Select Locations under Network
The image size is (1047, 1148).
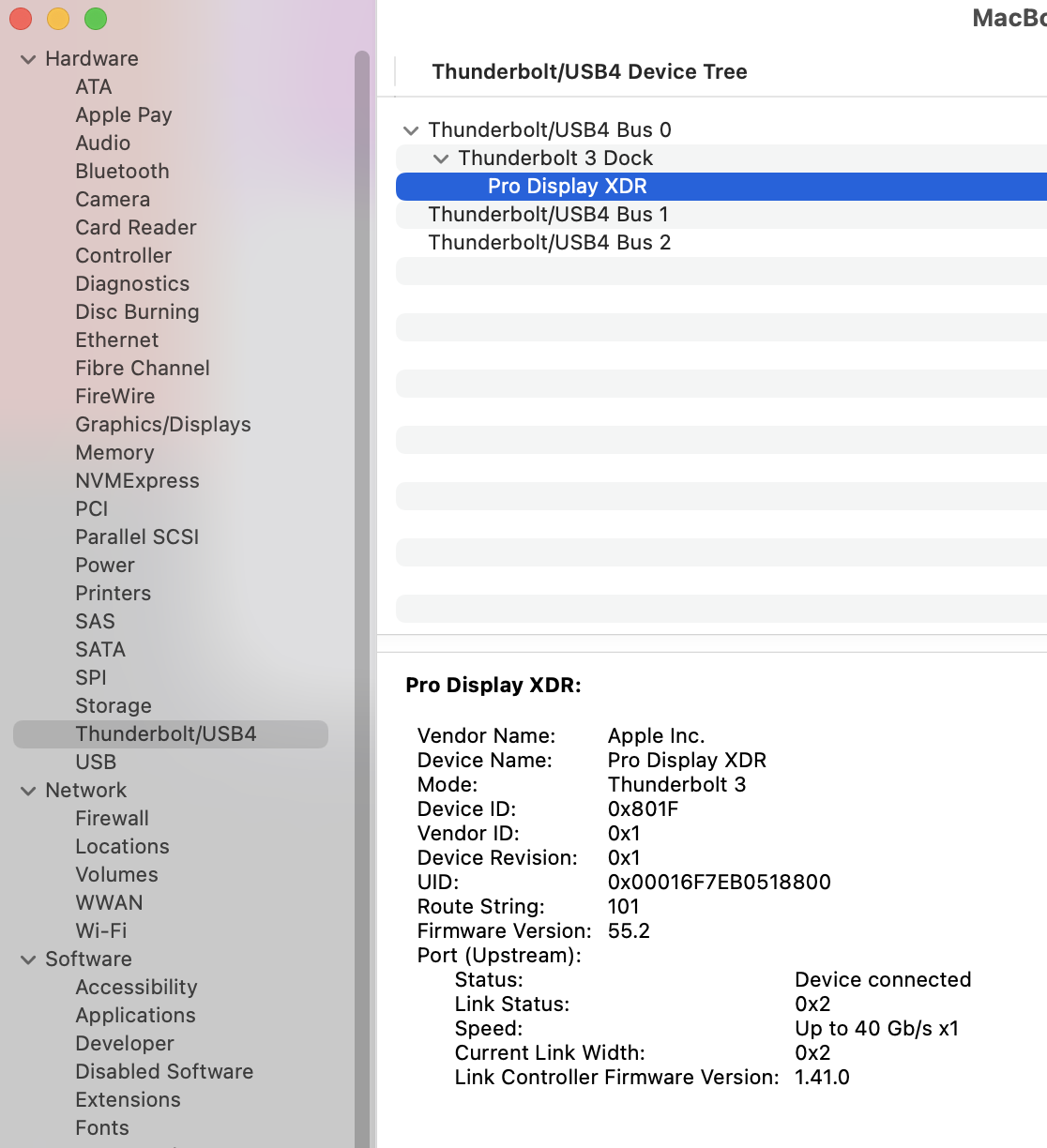click(123, 847)
